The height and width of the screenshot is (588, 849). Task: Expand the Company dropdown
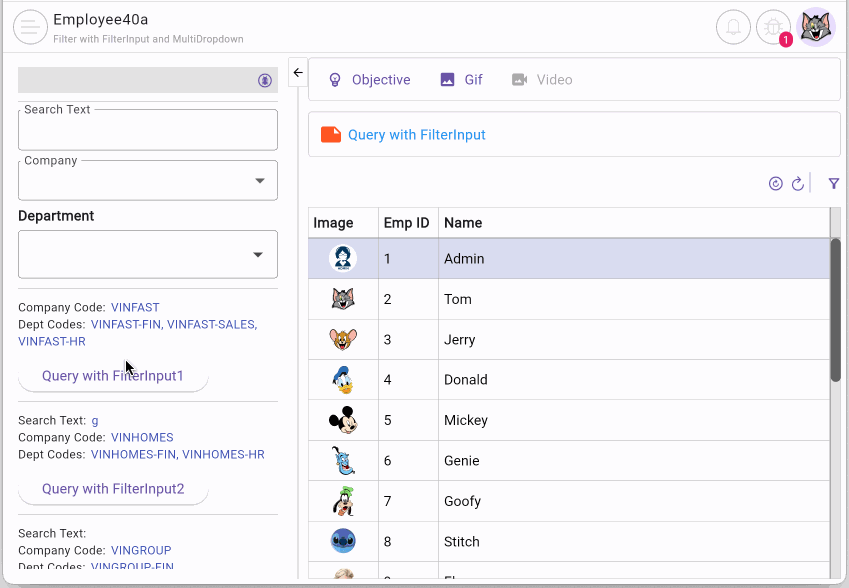tap(260, 181)
